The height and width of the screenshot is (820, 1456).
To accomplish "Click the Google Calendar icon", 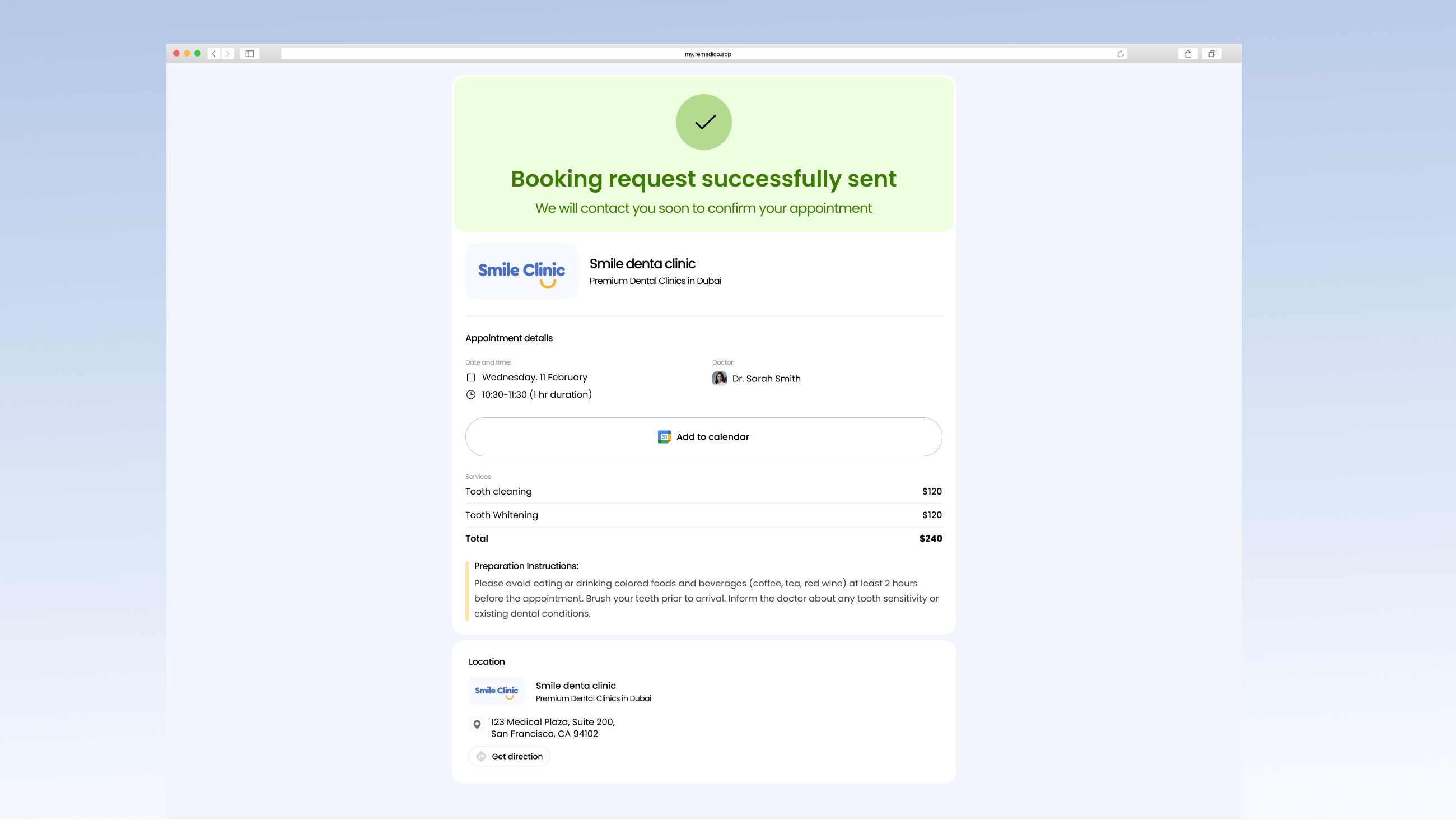I will [x=664, y=437].
